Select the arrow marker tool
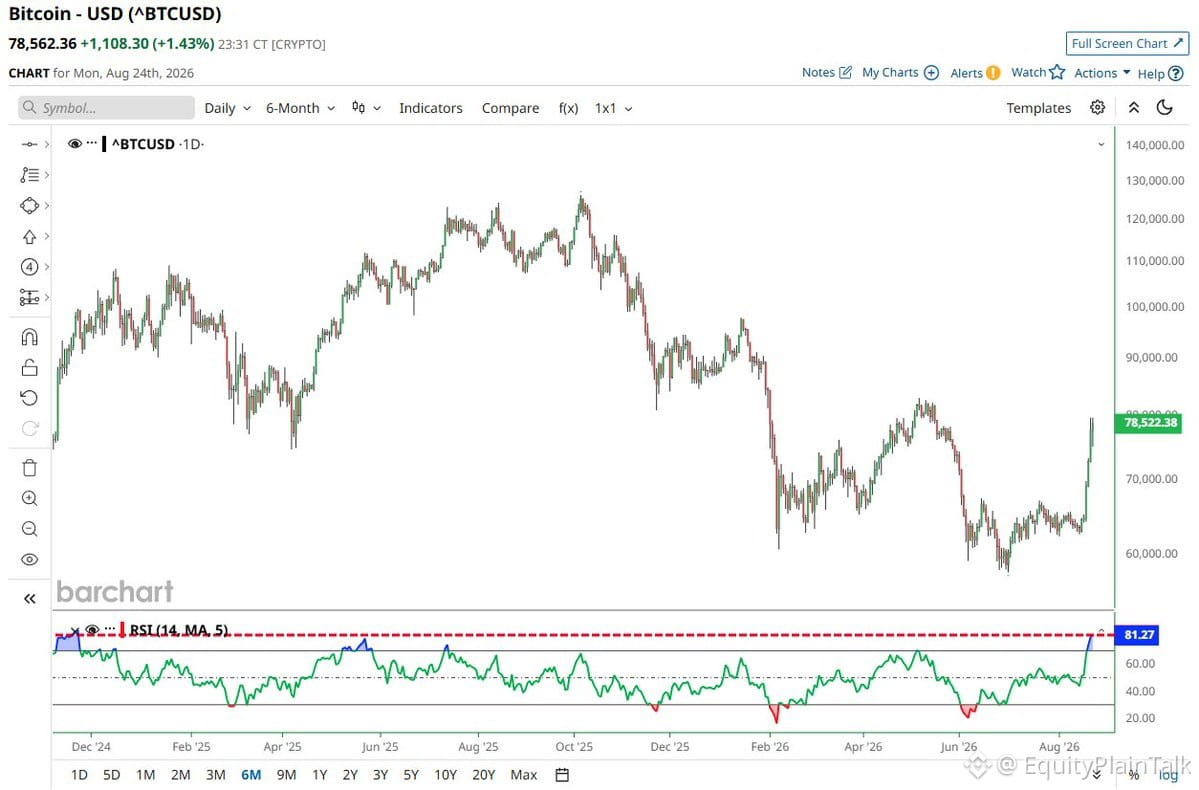This screenshot has width=1199, height=790. 29,236
